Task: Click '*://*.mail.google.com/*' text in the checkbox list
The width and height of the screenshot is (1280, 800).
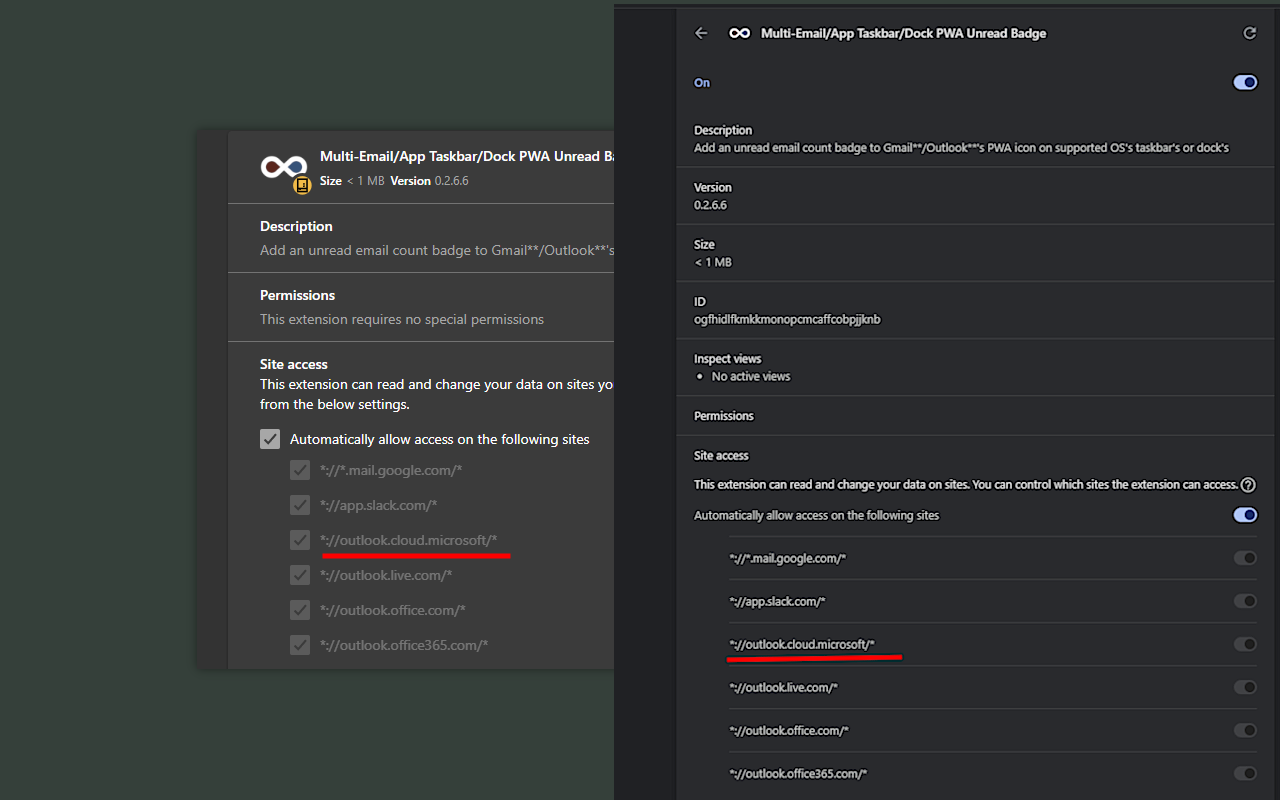Action: pos(391,470)
